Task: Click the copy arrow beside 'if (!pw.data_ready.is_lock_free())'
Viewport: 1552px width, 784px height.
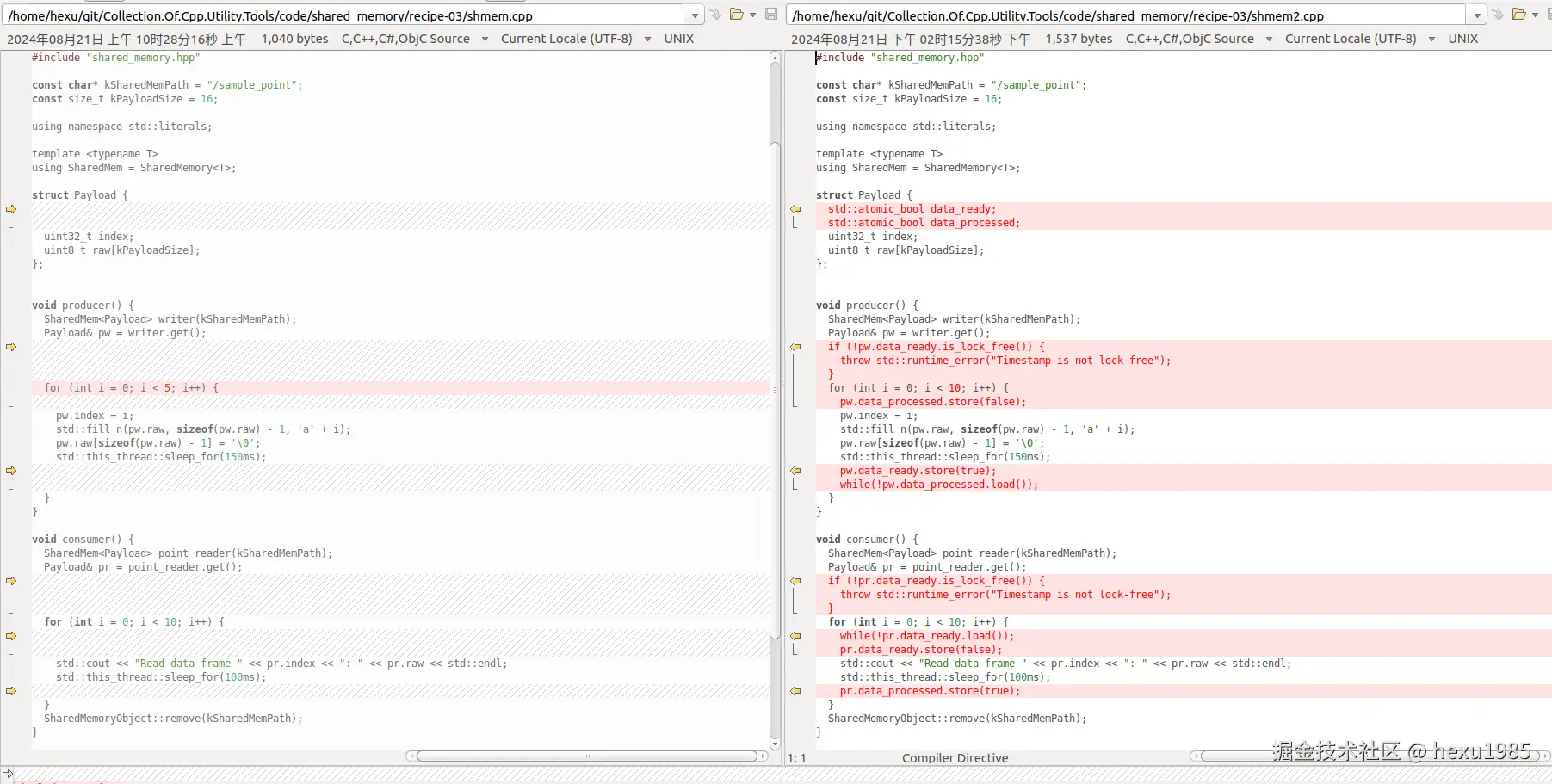Action: [795, 347]
